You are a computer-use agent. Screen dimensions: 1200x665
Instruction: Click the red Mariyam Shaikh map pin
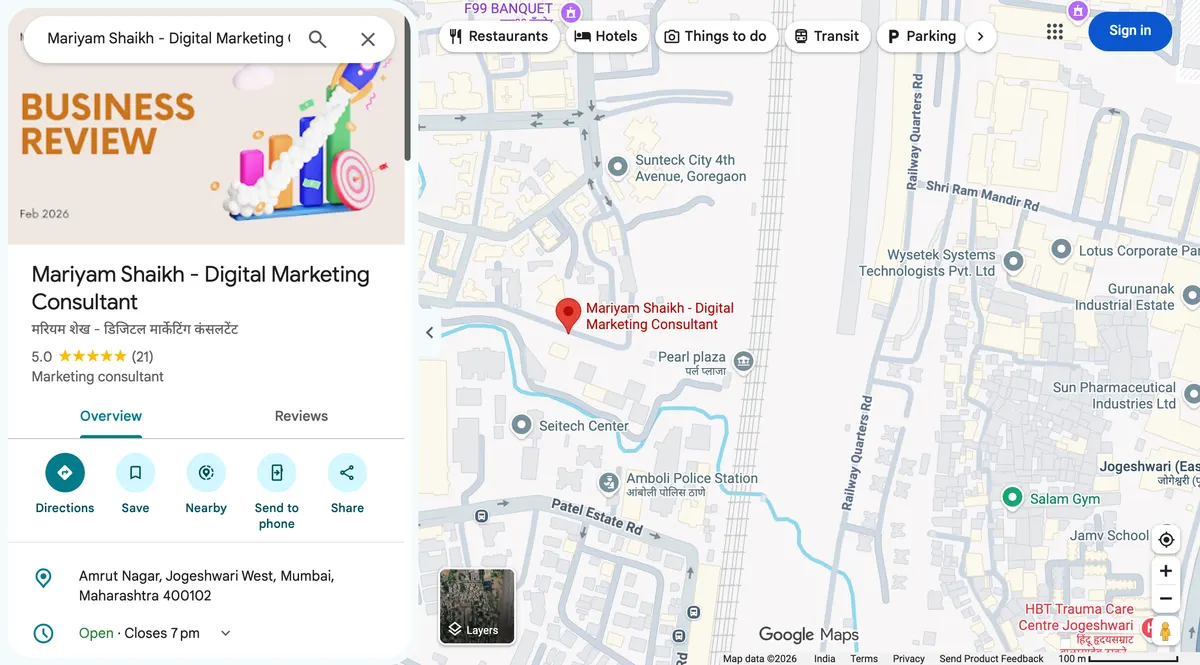568,316
